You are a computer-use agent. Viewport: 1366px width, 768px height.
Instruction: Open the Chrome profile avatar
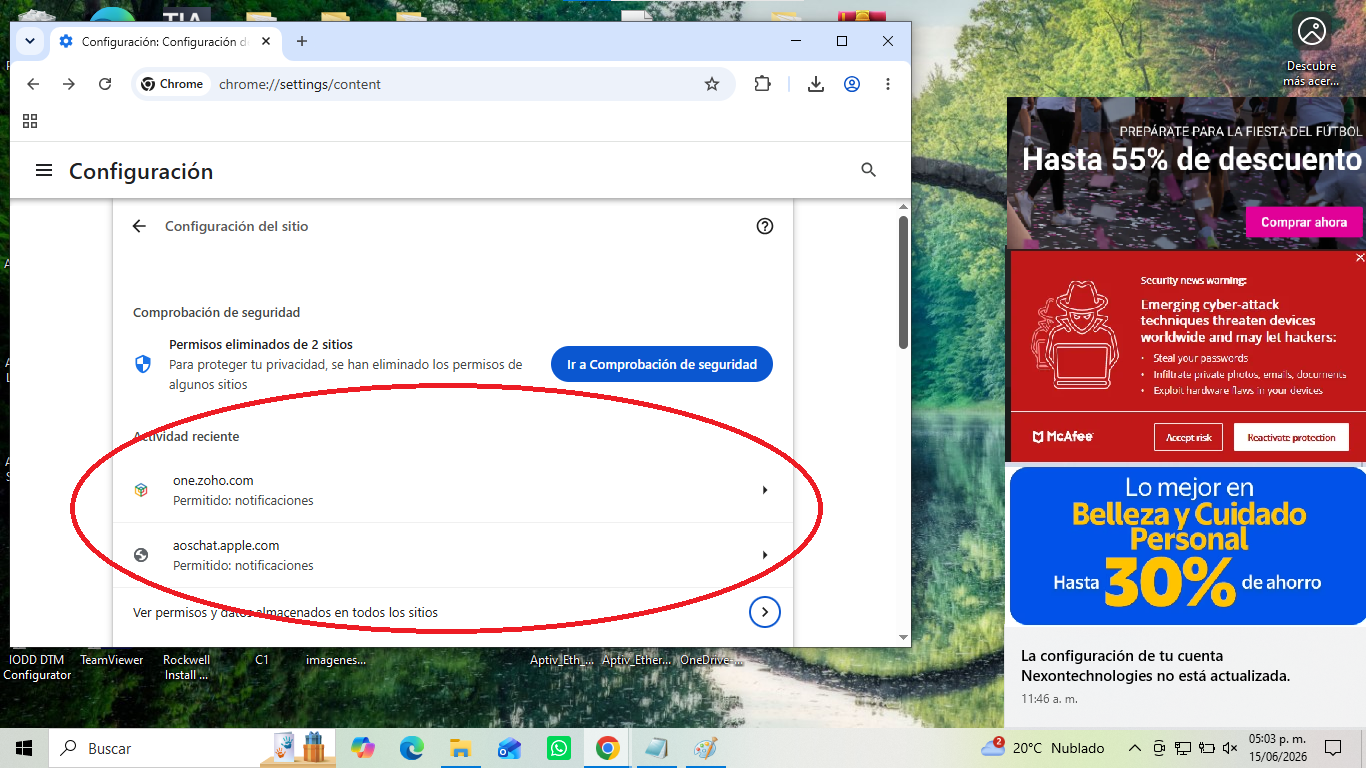point(852,84)
